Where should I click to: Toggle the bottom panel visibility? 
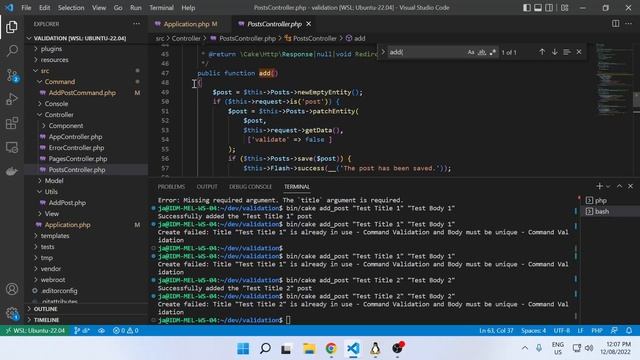(x=538, y=8)
